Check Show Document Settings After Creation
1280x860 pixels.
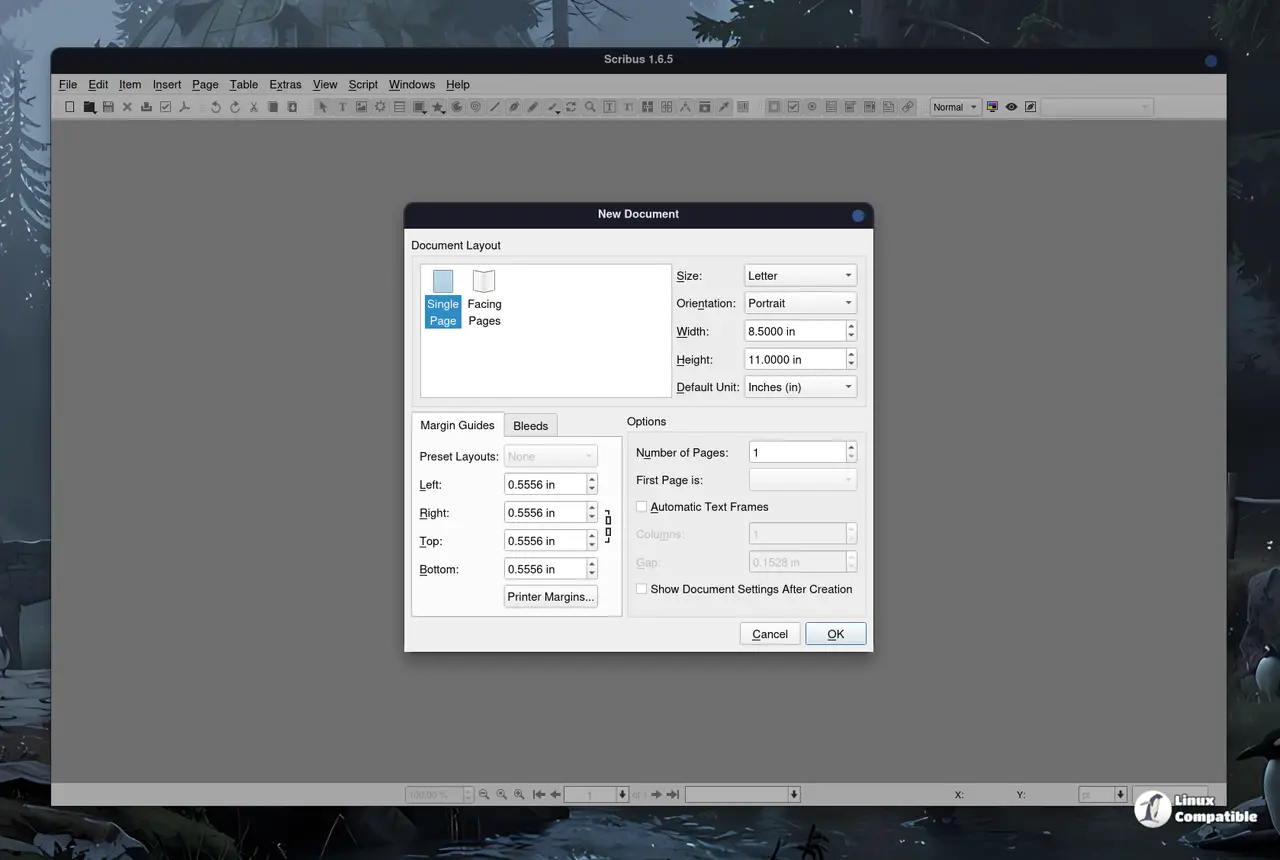tap(642, 589)
